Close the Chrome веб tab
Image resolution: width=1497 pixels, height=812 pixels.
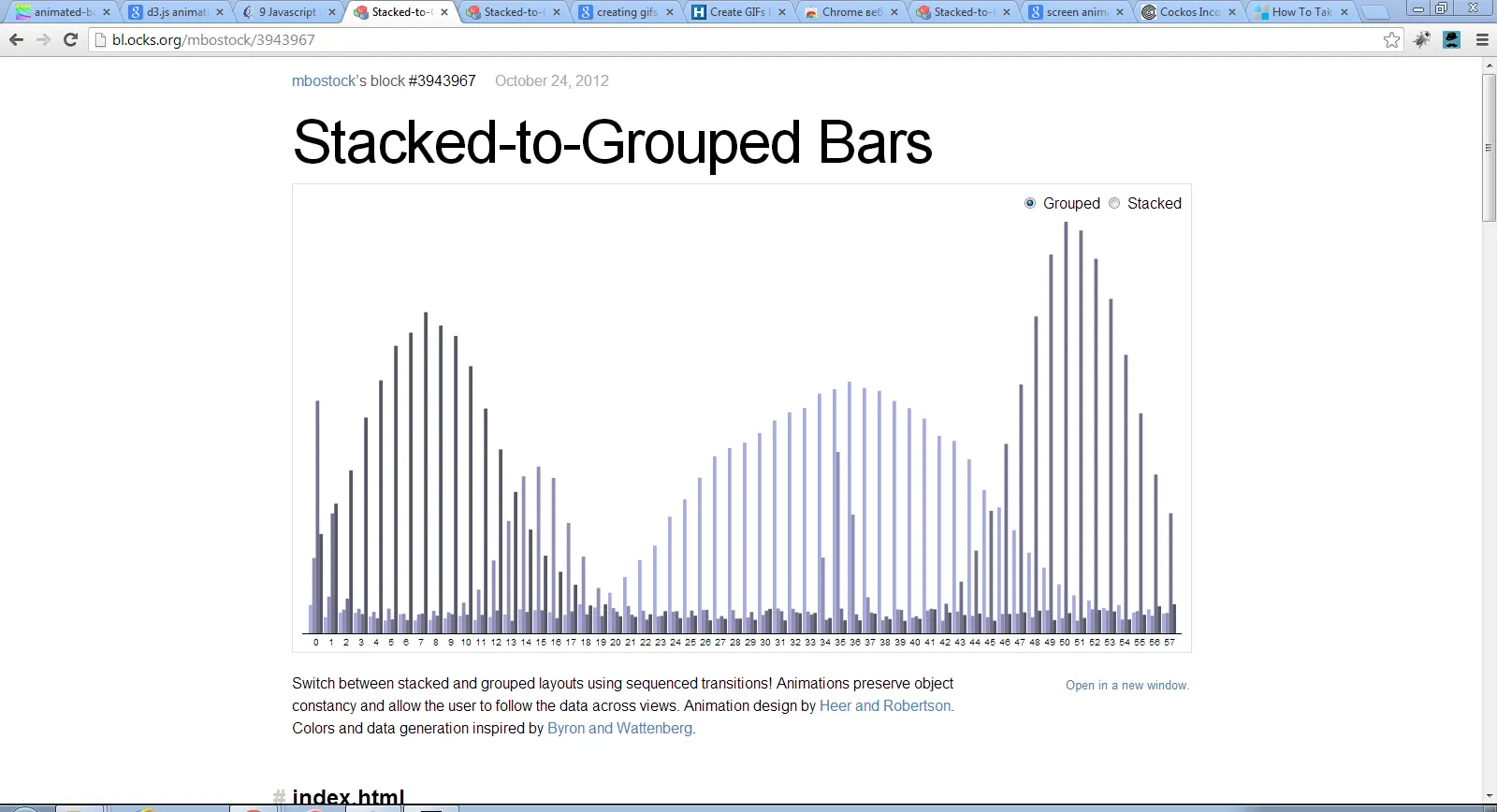pos(894,12)
